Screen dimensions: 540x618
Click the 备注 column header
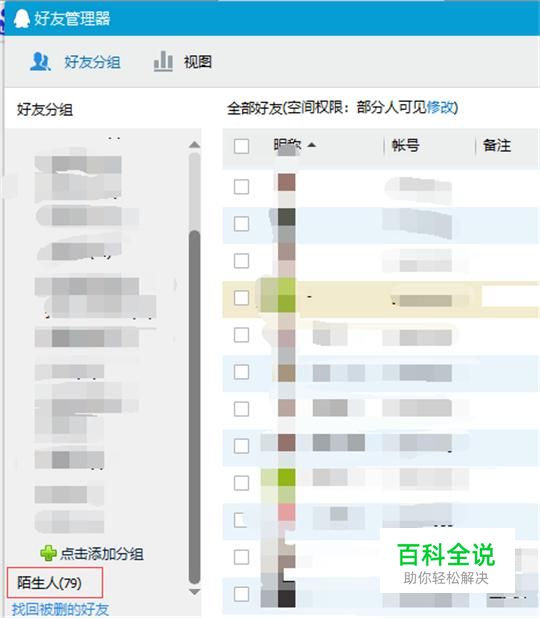pos(497,145)
